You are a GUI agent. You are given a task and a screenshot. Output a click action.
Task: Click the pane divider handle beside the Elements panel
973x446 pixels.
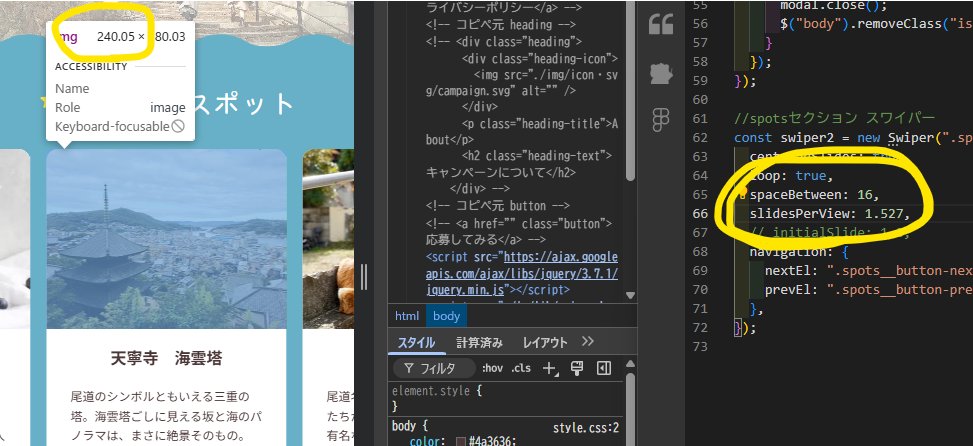pyautogui.click(x=364, y=276)
